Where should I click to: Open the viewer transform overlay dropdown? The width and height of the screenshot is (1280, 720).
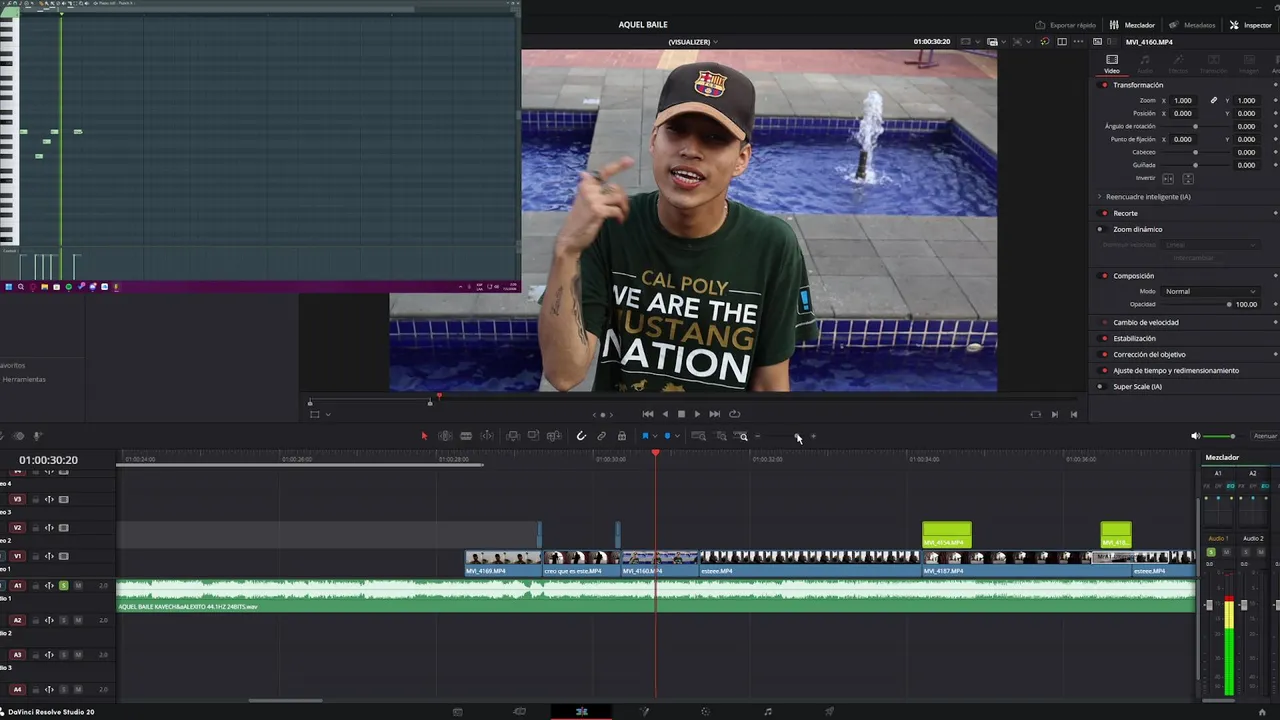tap(328, 414)
